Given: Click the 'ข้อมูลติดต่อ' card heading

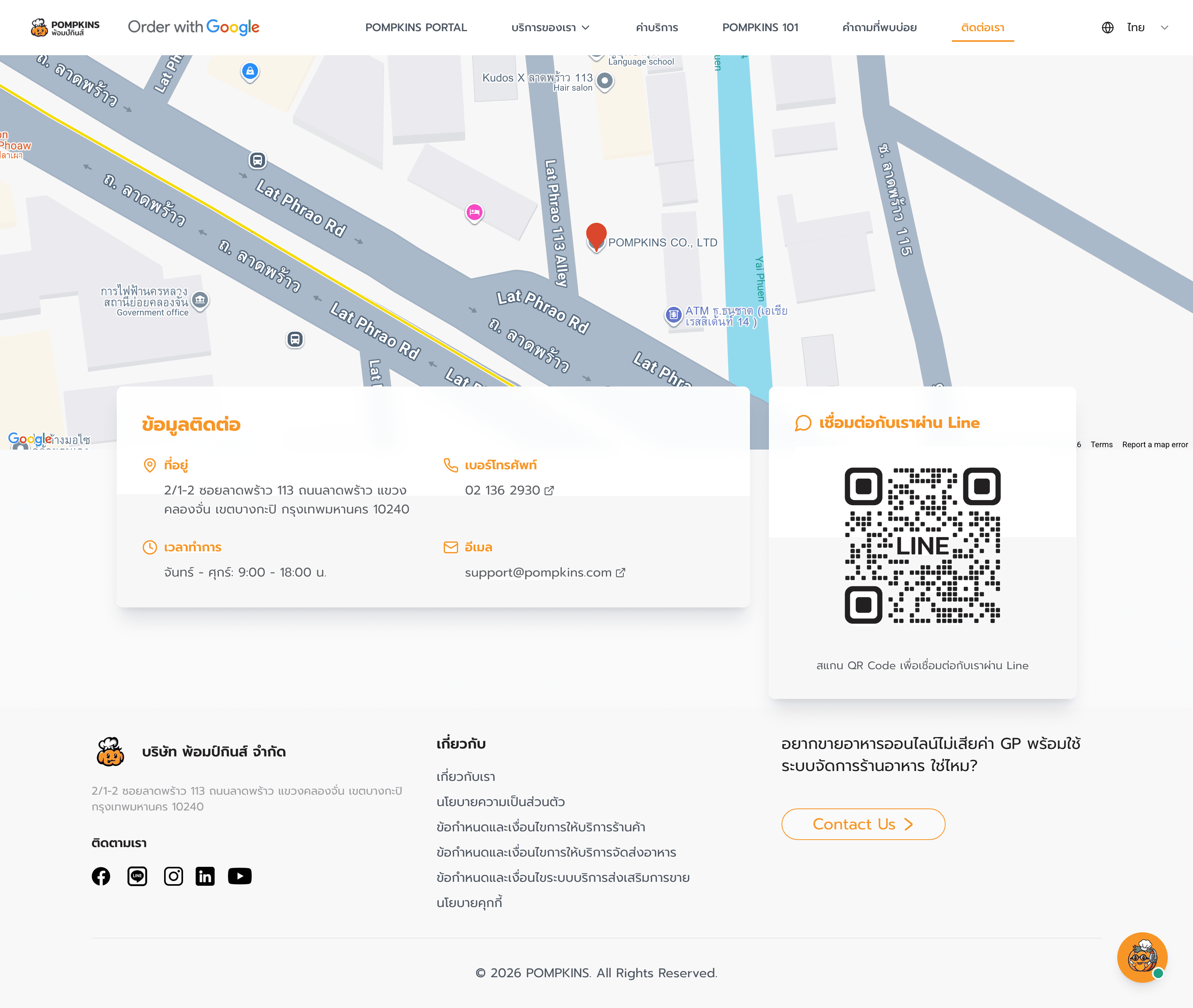Looking at the screenshot, I should point(191,425).
